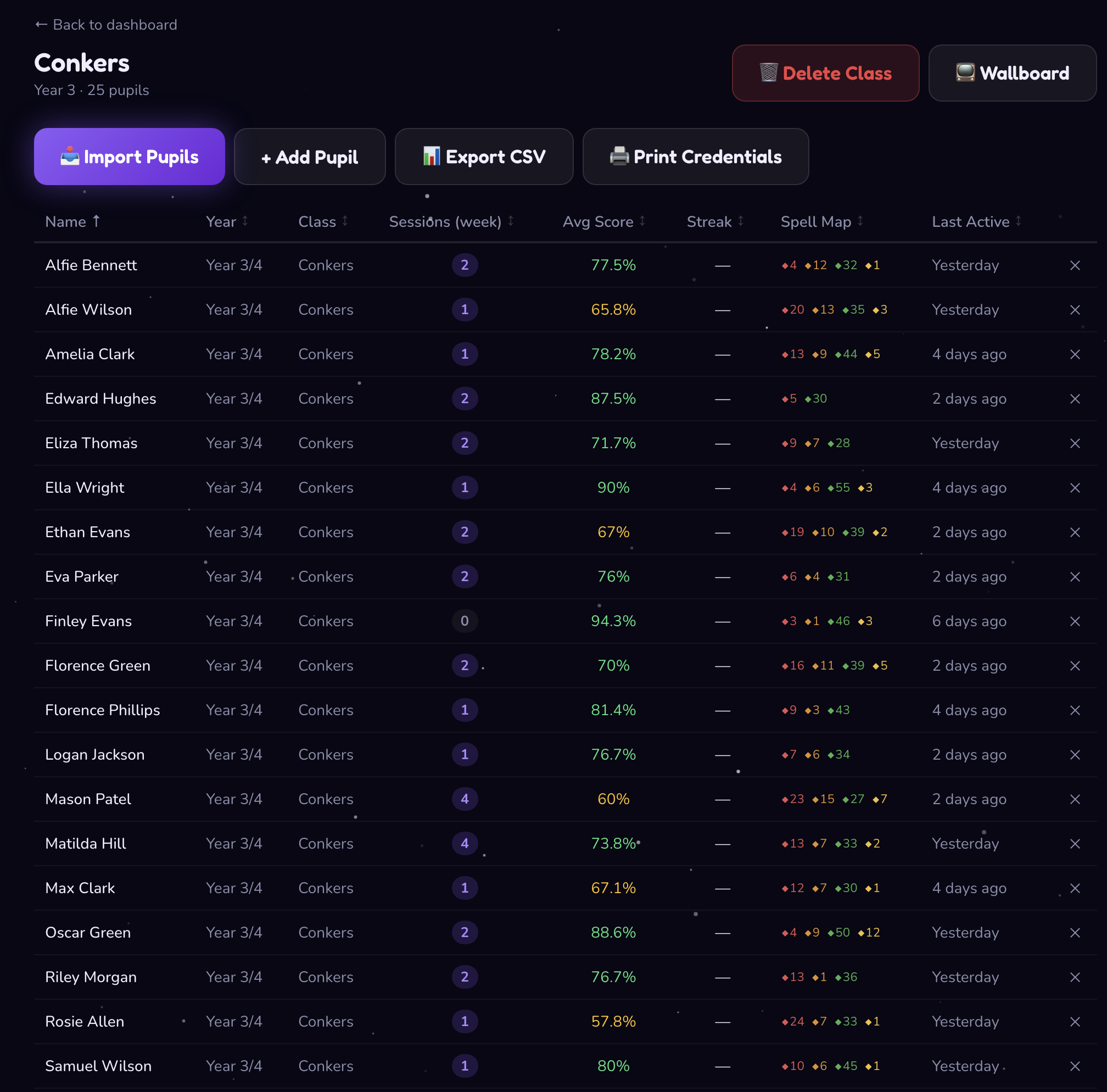The image size is (1107, 1092).
Task: Remove Eliza Thomas with the X icon
Action: pos(1075,443)
